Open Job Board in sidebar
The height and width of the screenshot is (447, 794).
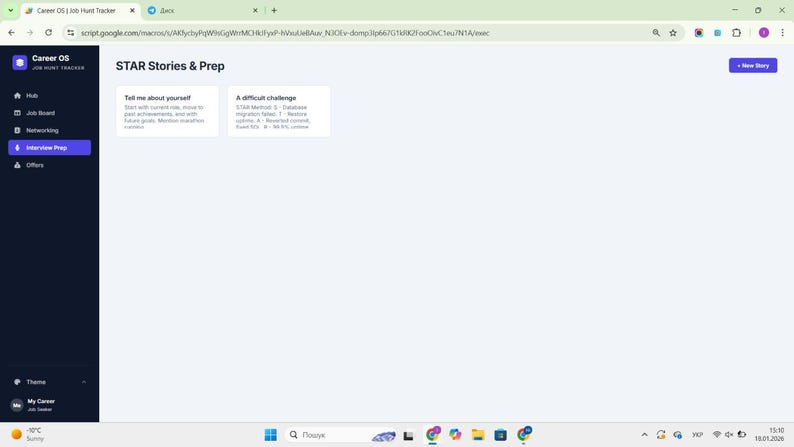[49, 113]
